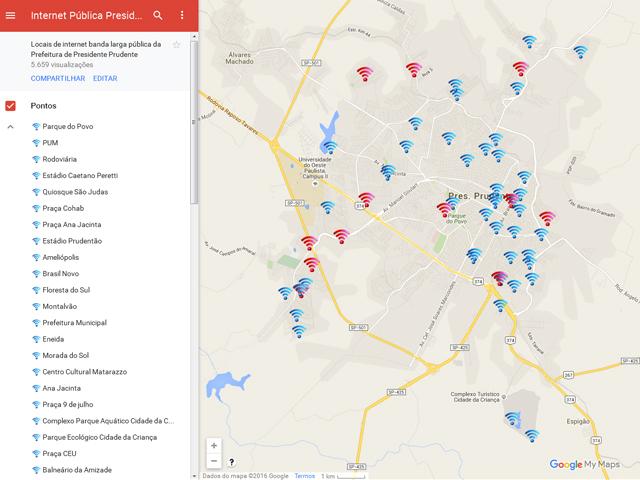Zoom out with the minus button

pos(214,461)
